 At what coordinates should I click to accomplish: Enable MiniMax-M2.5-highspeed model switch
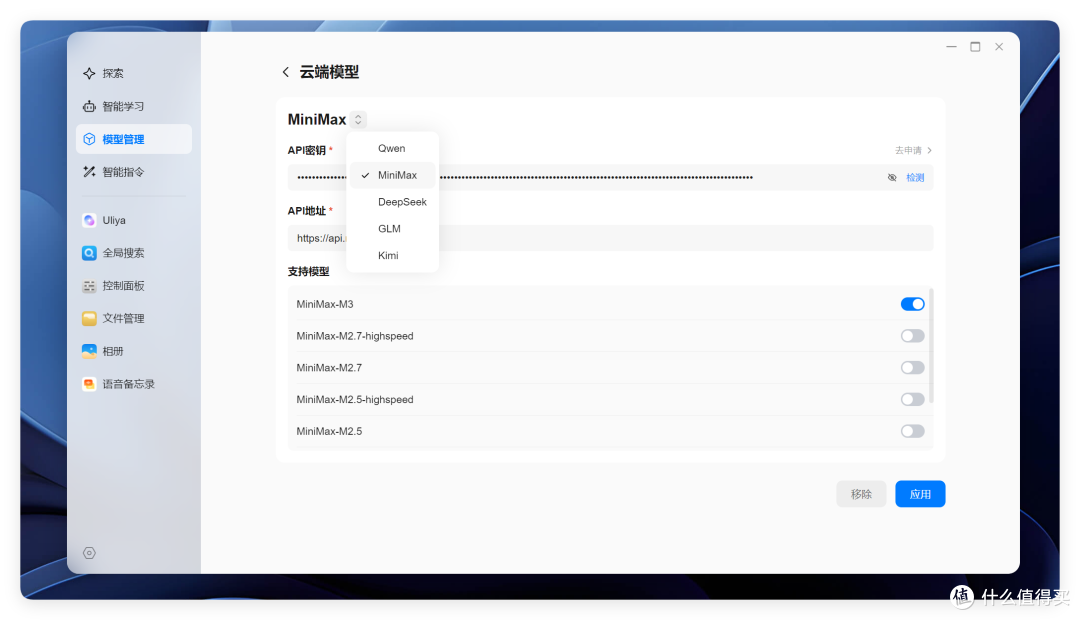click(913, 400)
